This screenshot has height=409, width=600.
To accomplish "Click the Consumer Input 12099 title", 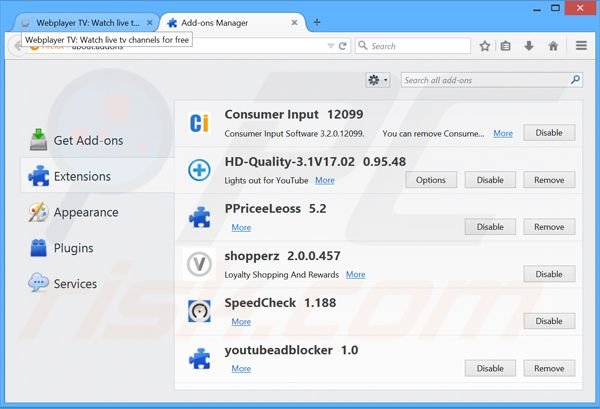I will click(294, 114).
